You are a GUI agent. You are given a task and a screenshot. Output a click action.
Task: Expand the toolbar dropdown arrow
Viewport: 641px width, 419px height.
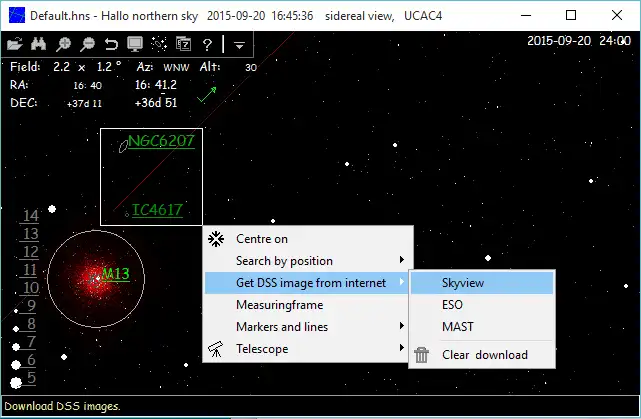(240, 45)
